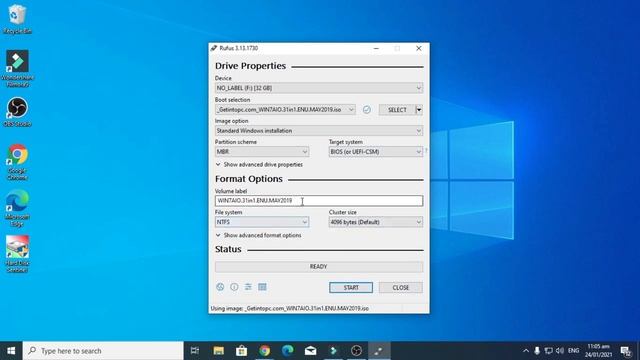640x360 pixels.
Task: Click the microphone tray icon
Action: point(537,351)
